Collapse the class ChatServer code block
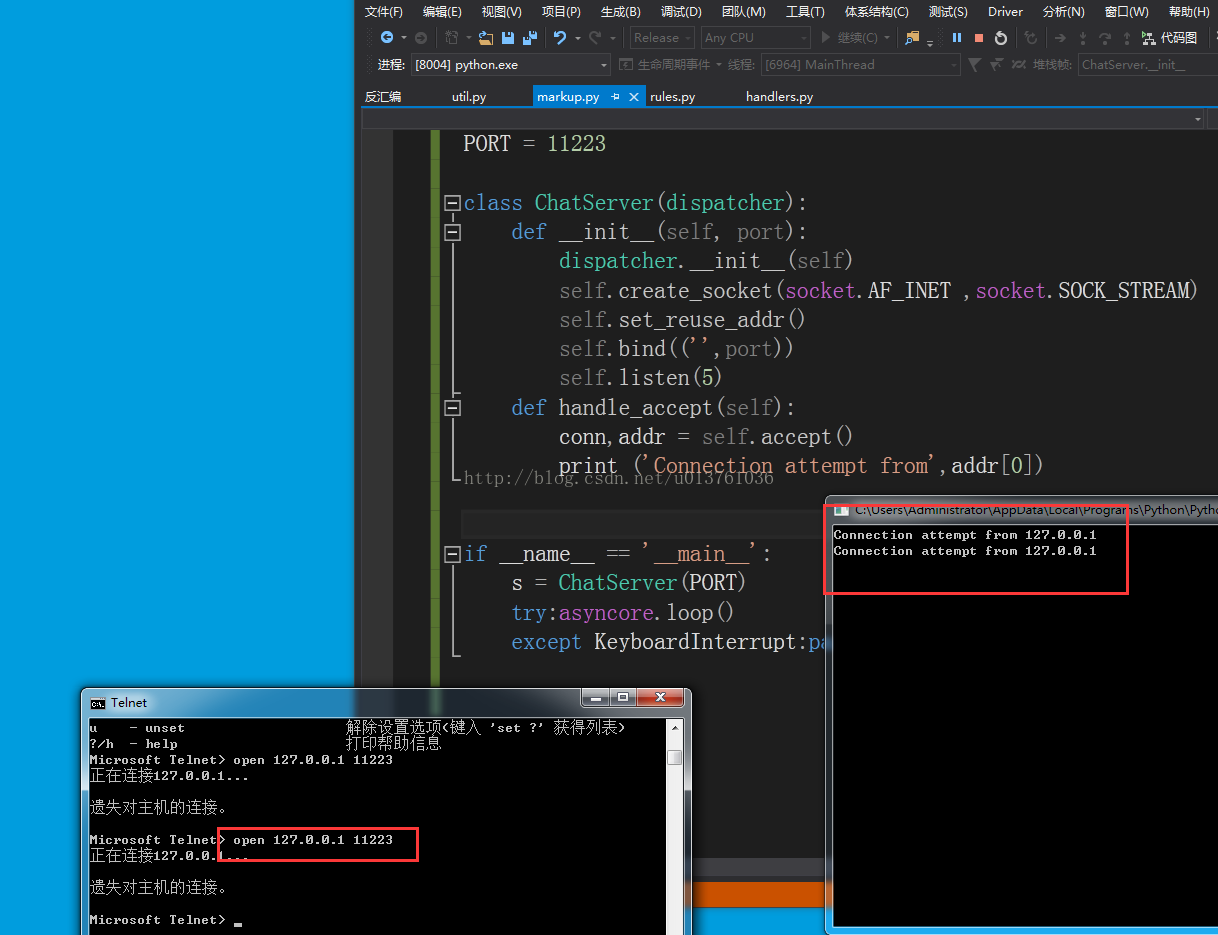This screenshot has width=1218, height=935. coord(452,203)
